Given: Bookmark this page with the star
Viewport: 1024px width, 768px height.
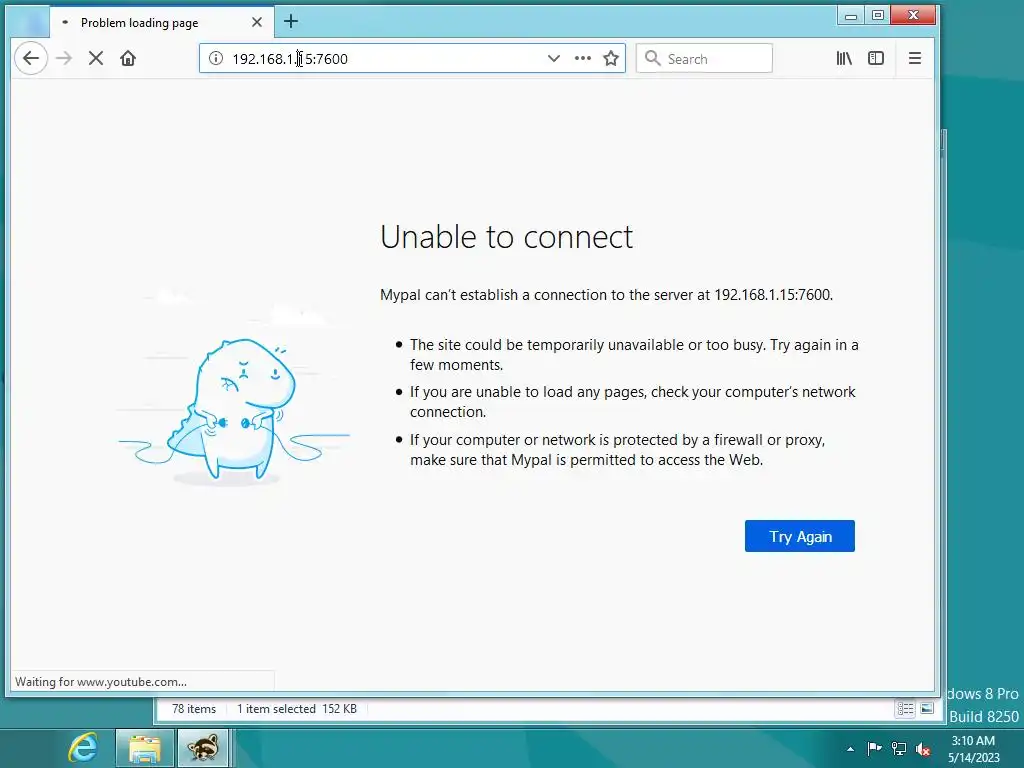Looking at the screenshot, I should [611, 58].
